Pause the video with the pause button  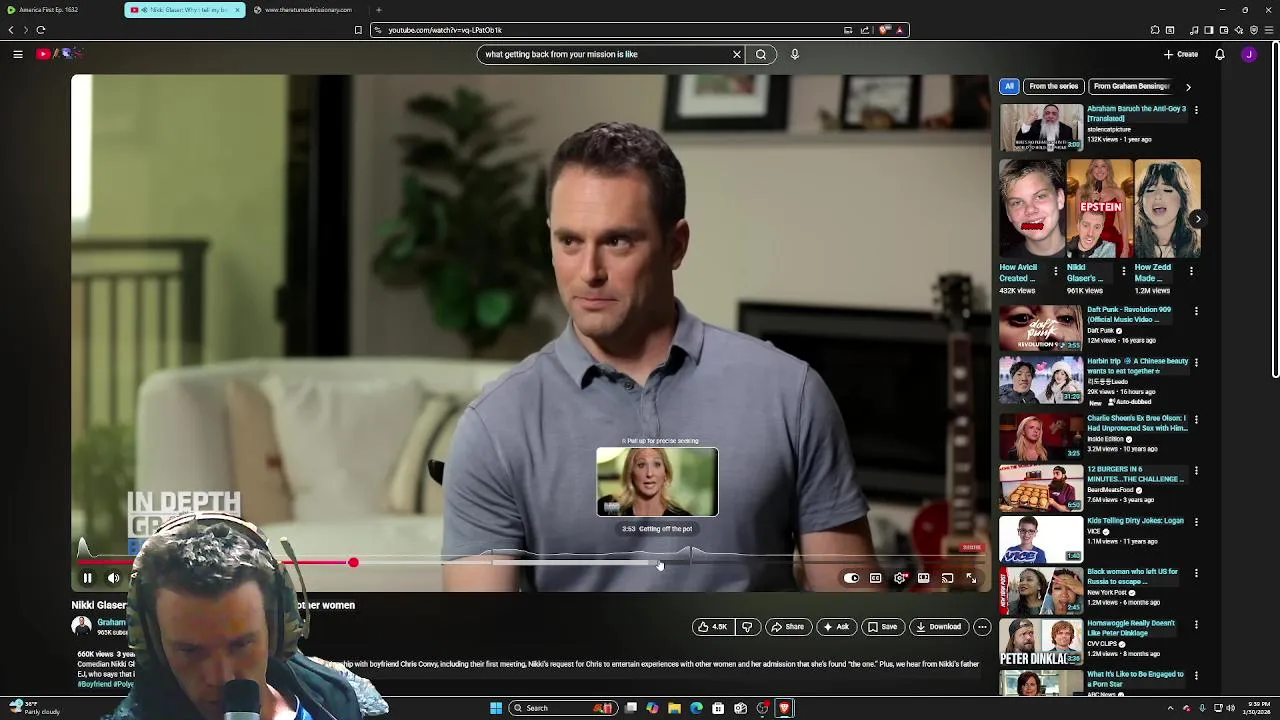(87, 578)
